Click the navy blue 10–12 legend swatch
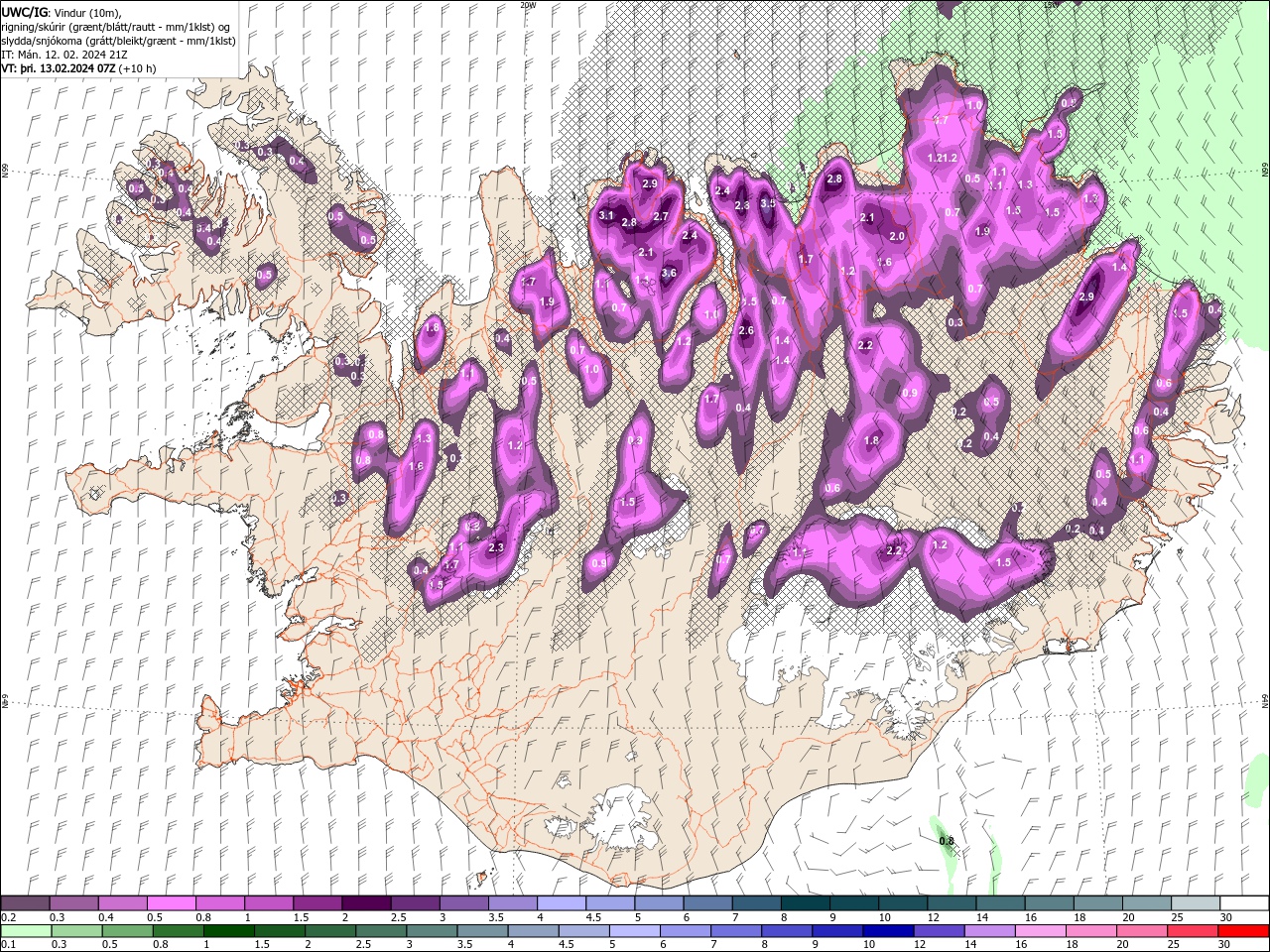Viewport: 1270px width, 952px height. [x=887, y=931]
